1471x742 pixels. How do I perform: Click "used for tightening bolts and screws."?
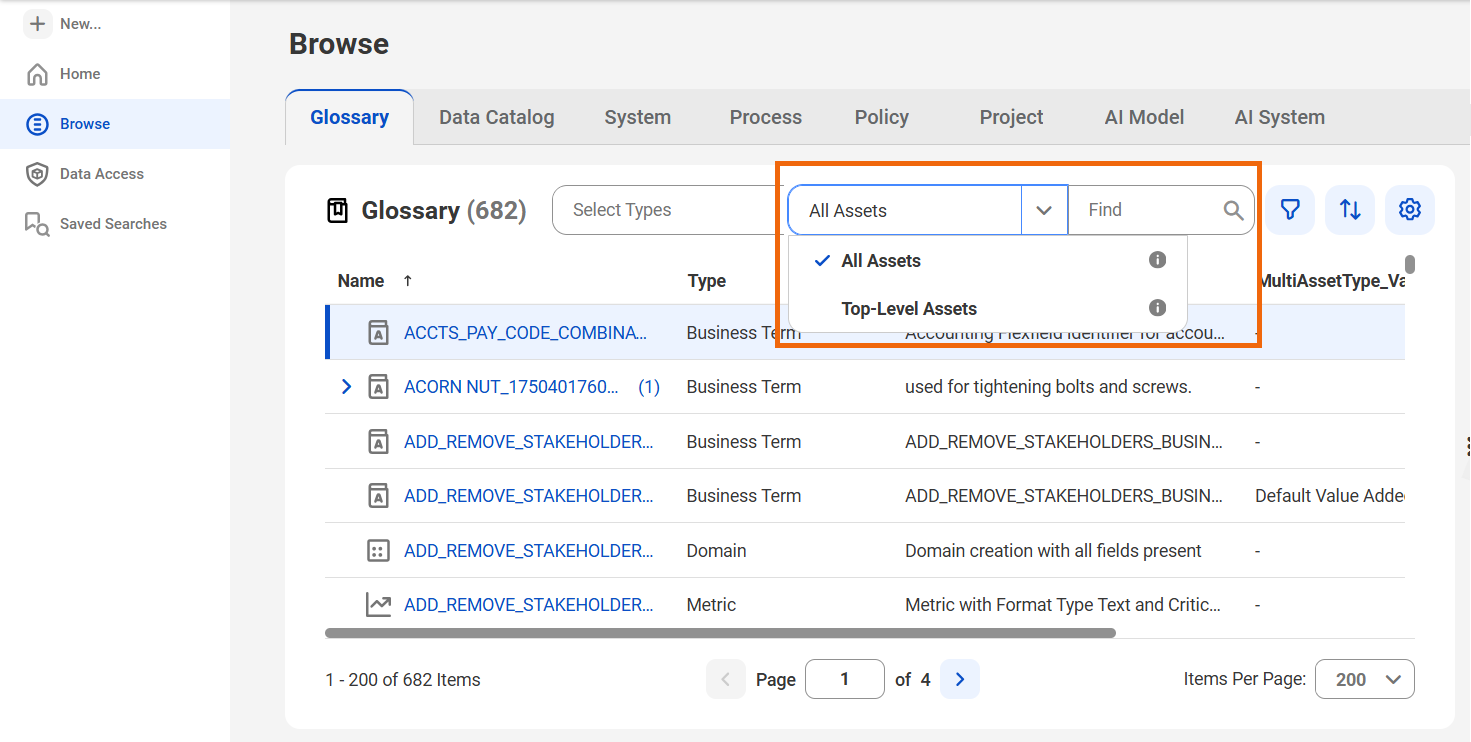[x=1048, y=387]
